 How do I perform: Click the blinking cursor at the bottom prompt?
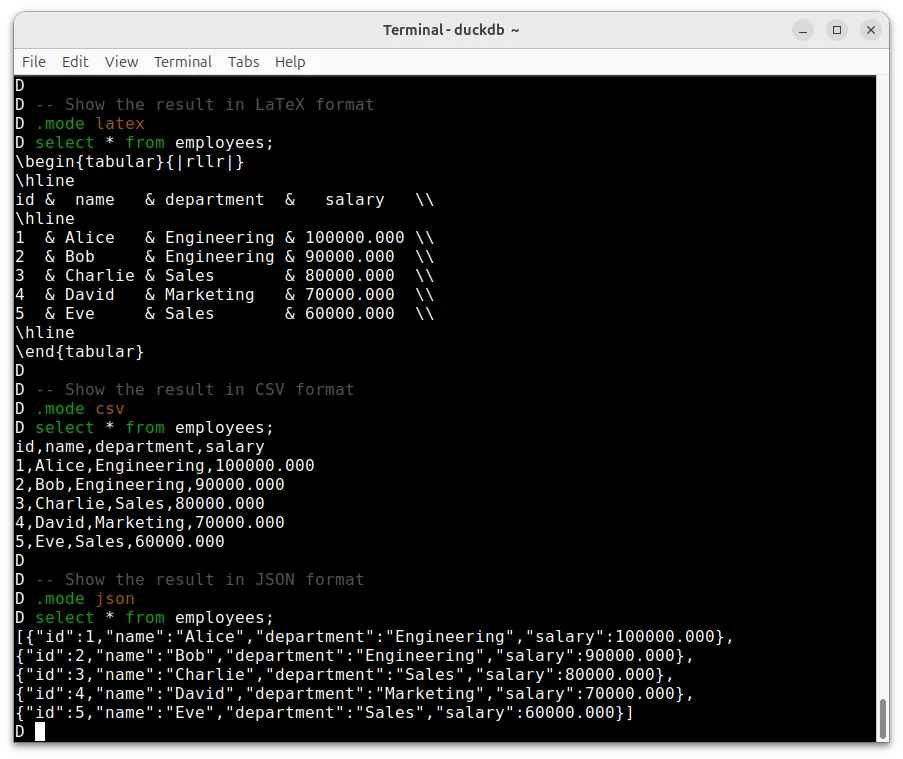[x=41, y=731]
